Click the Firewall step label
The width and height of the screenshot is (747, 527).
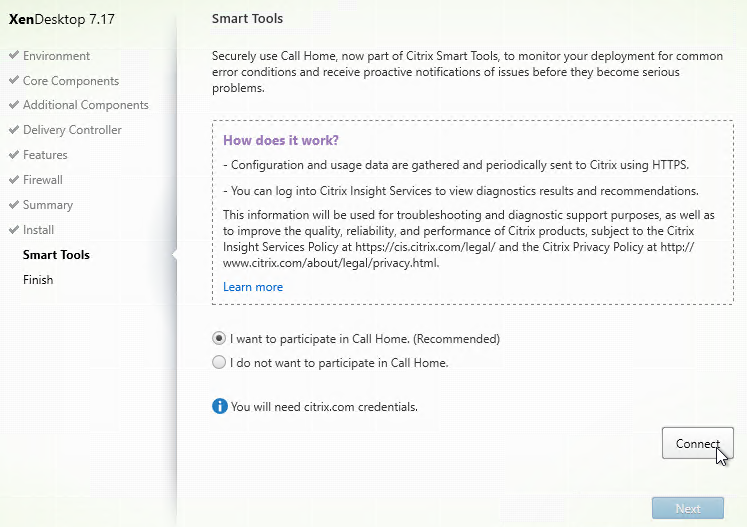[x=43, y=180]
